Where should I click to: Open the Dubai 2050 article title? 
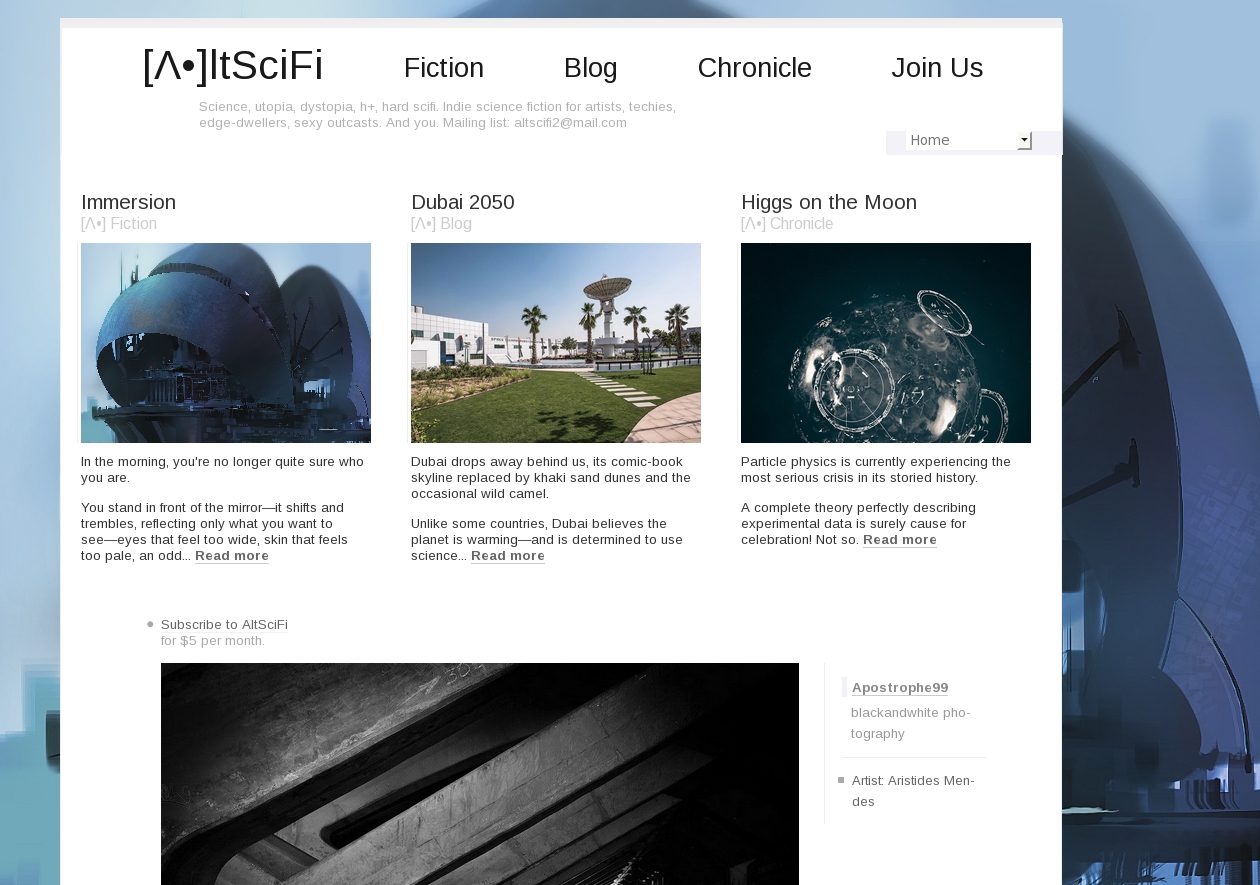click(x=463, y=202)
